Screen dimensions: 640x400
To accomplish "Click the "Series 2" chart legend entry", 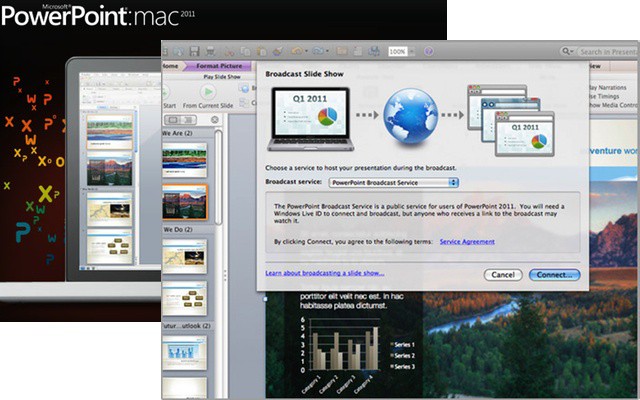I will (403, 356).
